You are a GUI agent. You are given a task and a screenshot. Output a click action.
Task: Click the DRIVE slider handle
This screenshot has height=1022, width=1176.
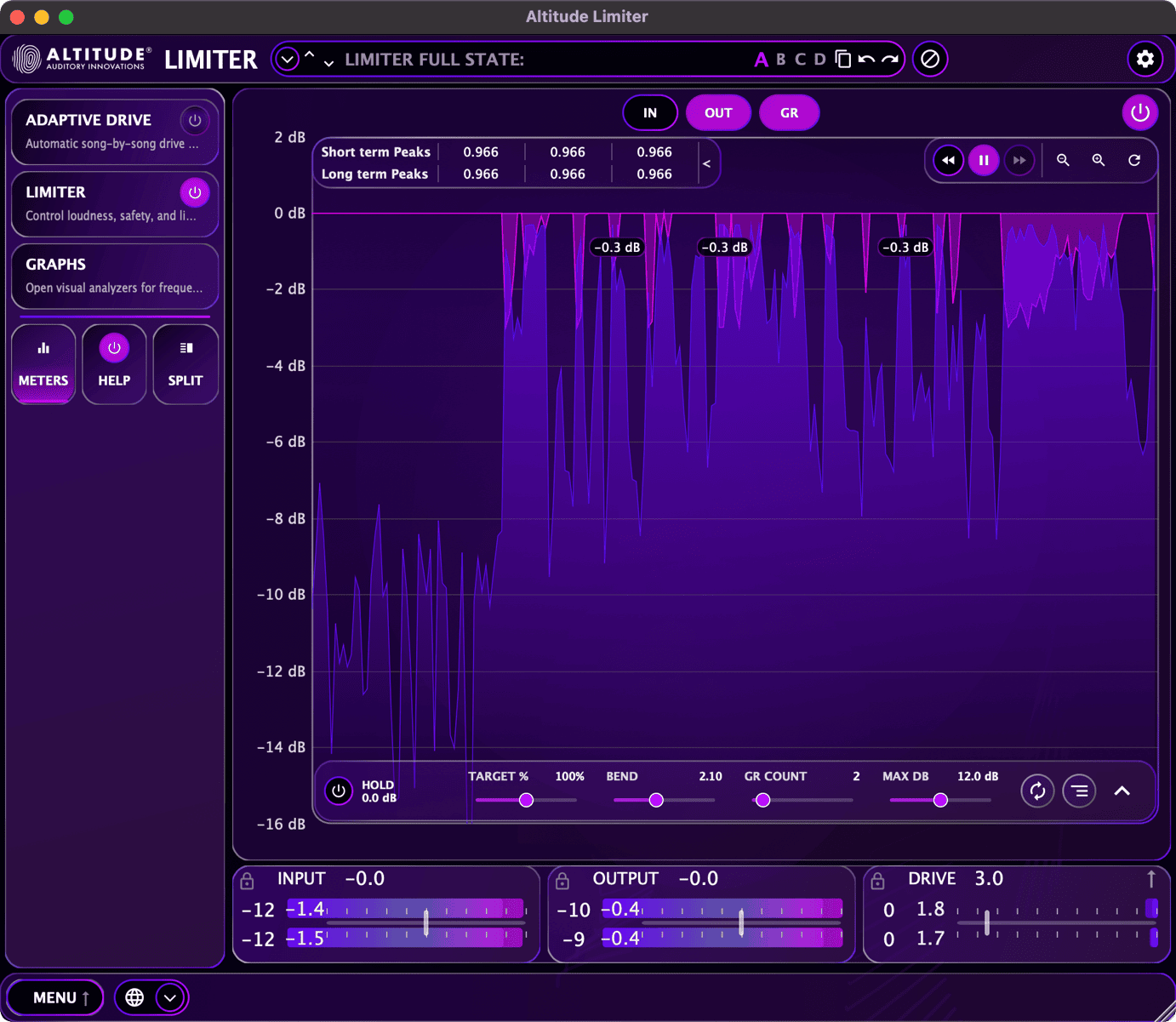pyautogui.click(x=987, y=922)
